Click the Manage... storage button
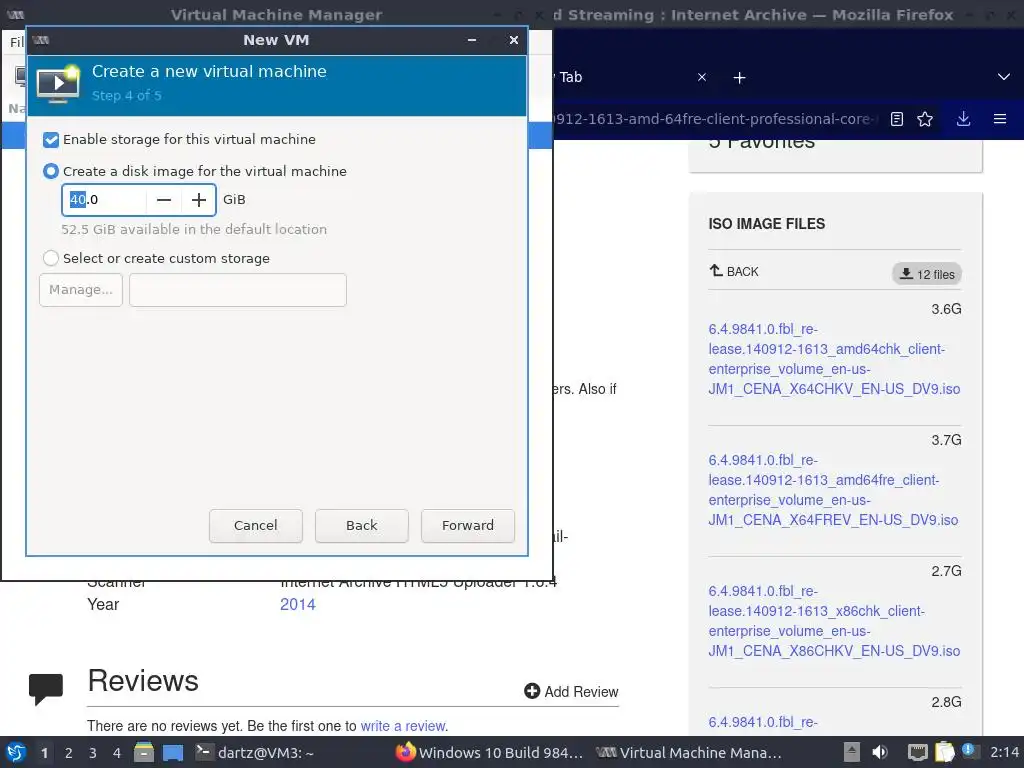The height and width of the screenshot is (768, 1024). (x=81, y=289)
